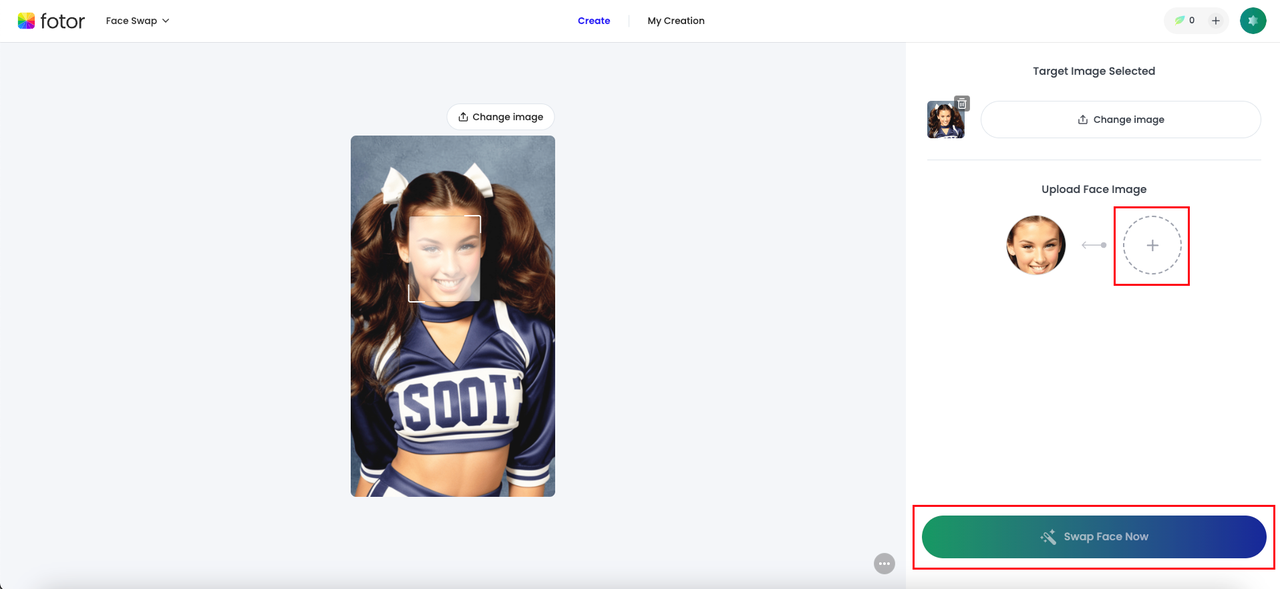1280x589 pixels.
Task: Click the Upload Face Image heading
Action: point(1094,189)
